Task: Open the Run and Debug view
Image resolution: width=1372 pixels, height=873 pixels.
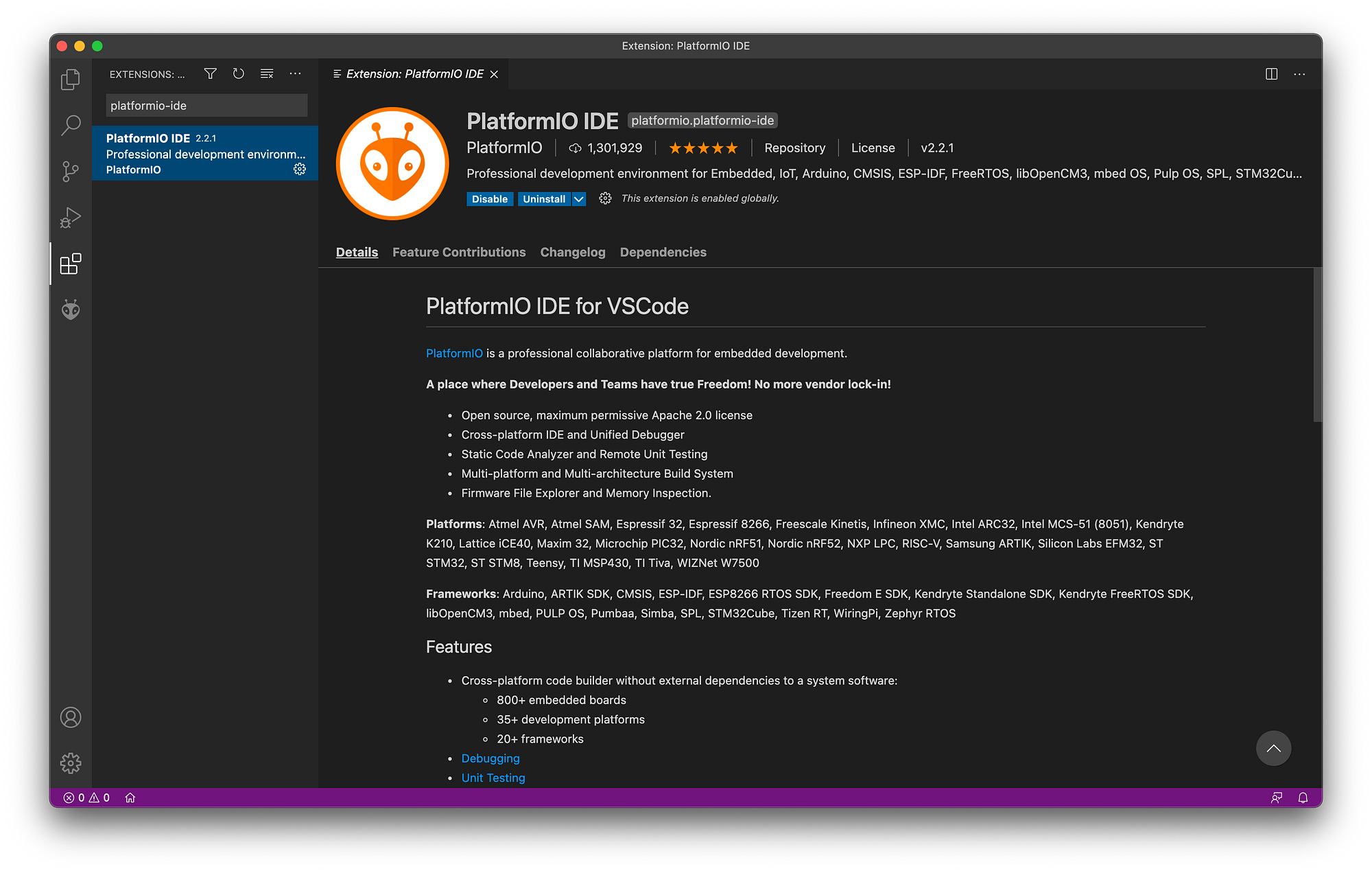Action: tap(71, 218)
